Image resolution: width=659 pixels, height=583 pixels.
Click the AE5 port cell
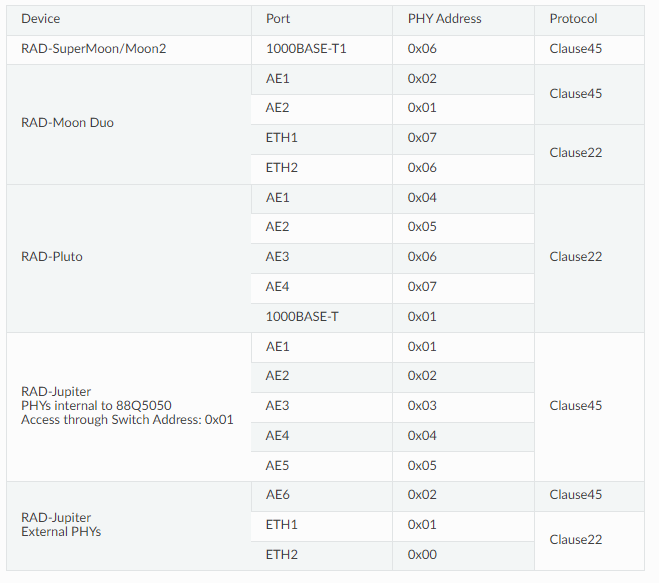pyautogui.click(x=278, y=465)
